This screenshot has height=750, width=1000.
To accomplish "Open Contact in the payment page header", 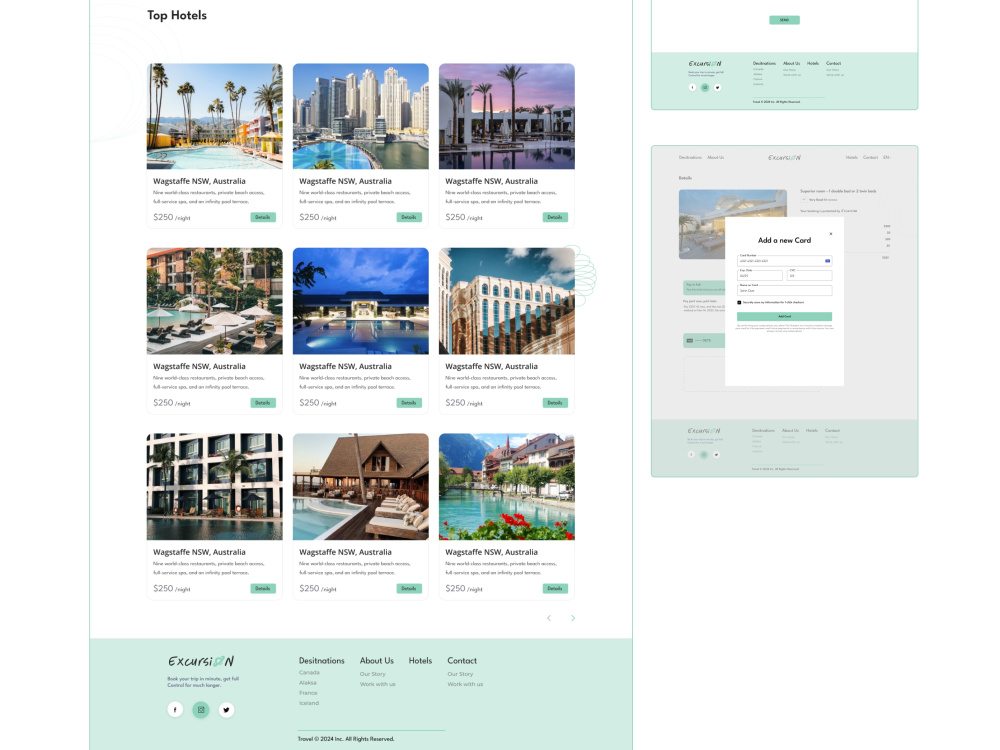I will pos(871,158).
